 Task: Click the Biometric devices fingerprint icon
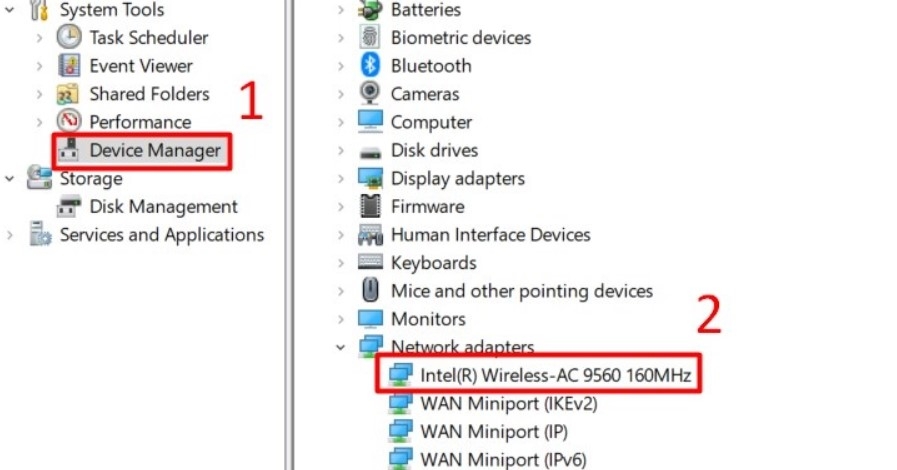pos(371,38)
